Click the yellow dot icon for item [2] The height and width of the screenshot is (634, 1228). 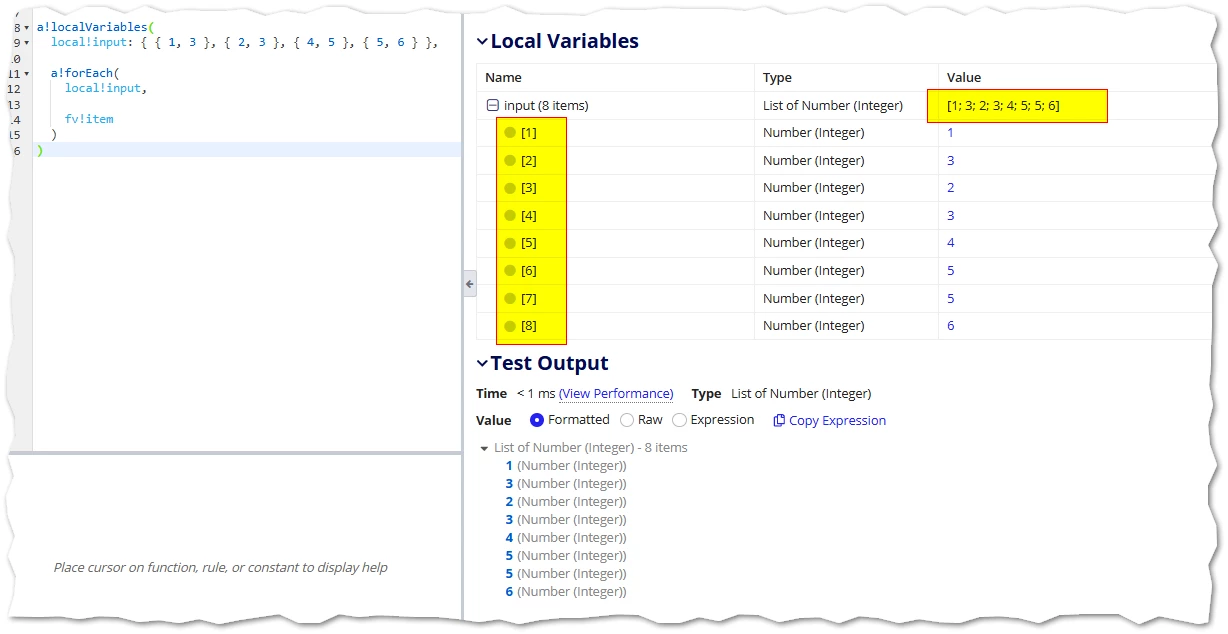[510, 161]
